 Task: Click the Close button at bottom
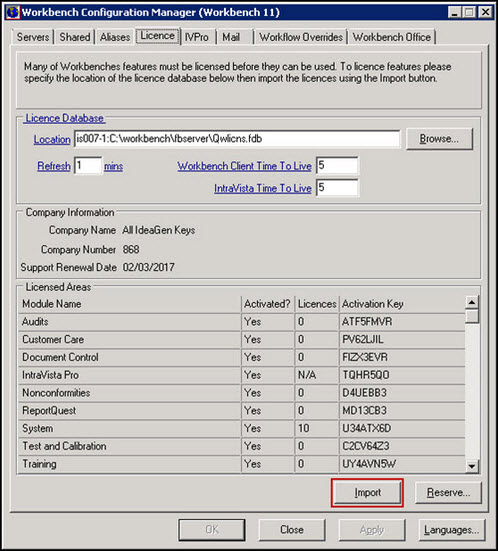pyautogui.click(x=292, y=530)
